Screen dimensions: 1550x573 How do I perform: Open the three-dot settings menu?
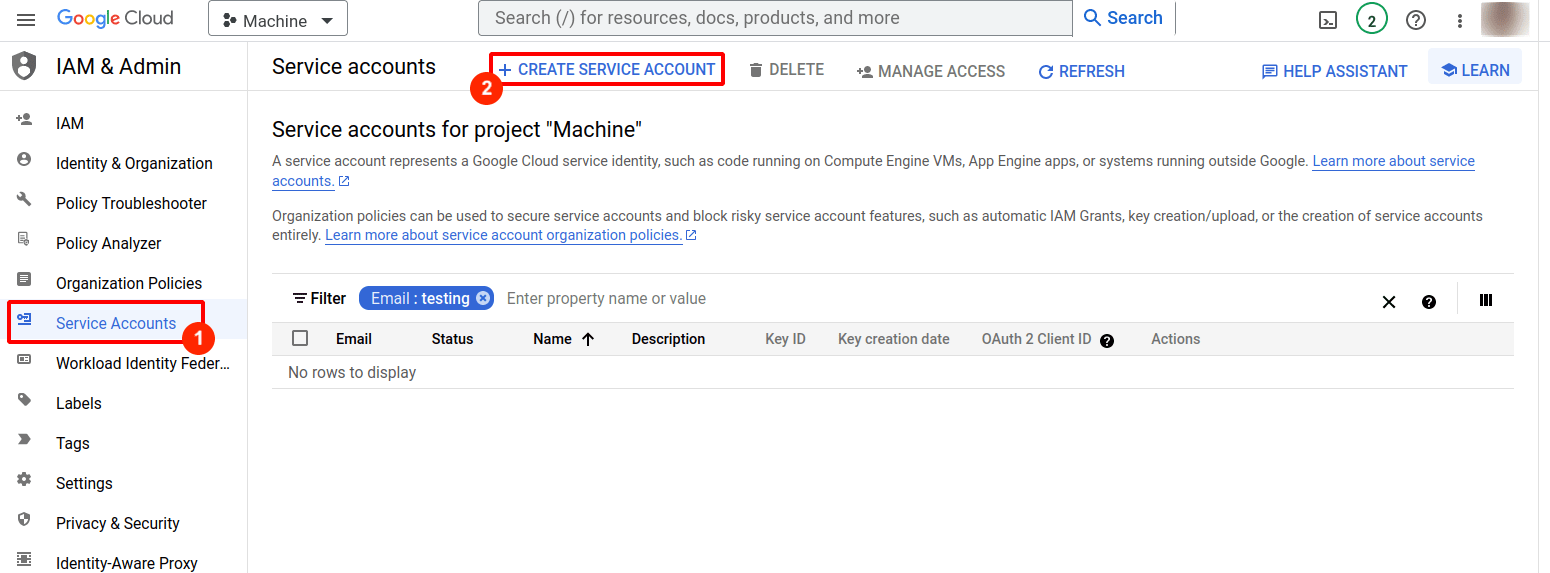(1460, 20)
